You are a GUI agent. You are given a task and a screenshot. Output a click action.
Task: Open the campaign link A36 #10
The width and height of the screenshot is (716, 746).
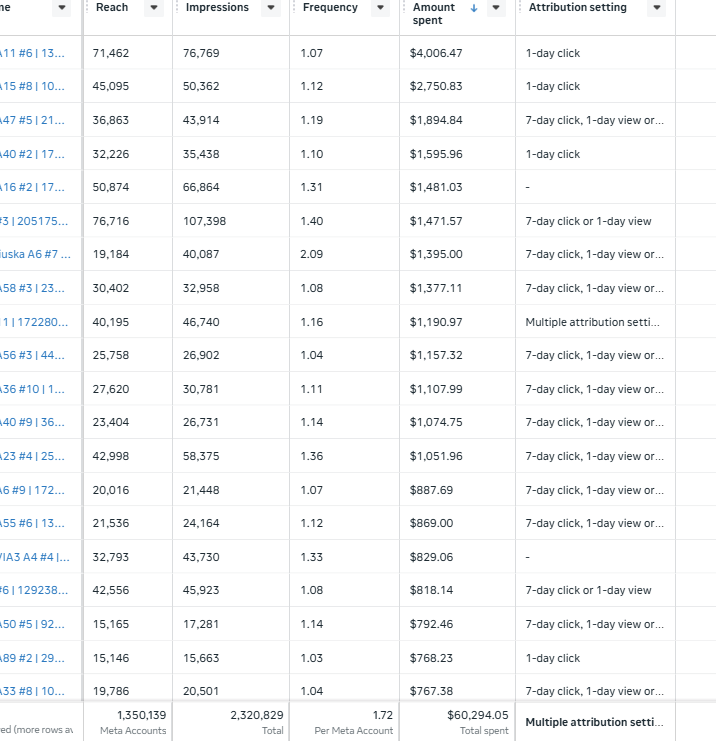click(32, 389)
